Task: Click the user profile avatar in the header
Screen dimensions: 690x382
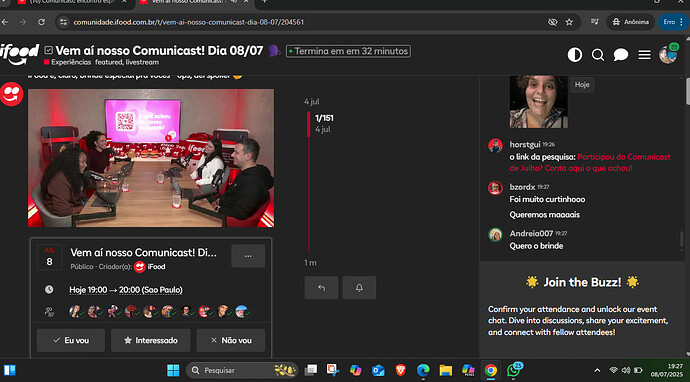Action: click(x=668, y=55)
